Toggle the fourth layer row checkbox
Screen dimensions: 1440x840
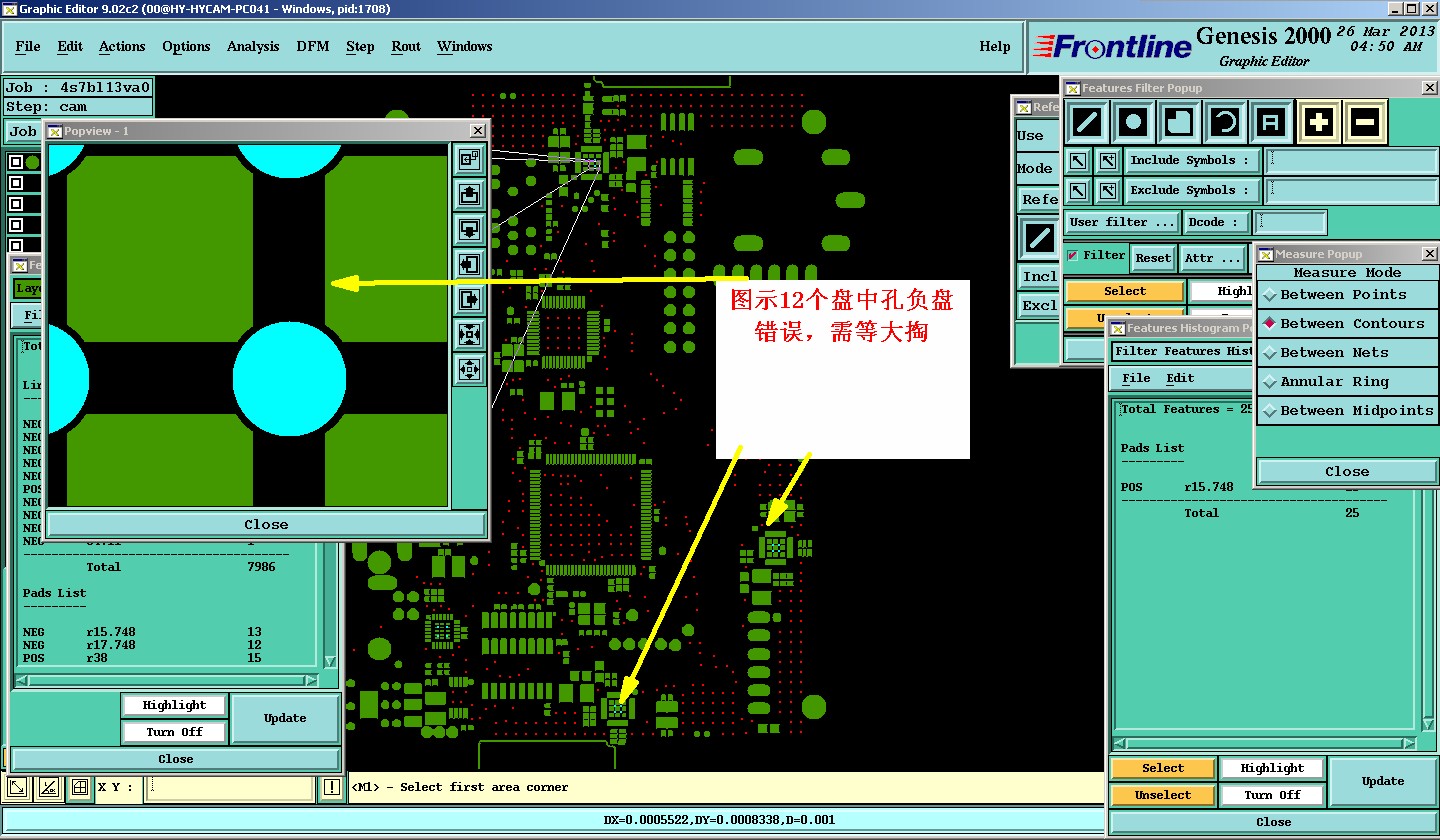(15, 224)
